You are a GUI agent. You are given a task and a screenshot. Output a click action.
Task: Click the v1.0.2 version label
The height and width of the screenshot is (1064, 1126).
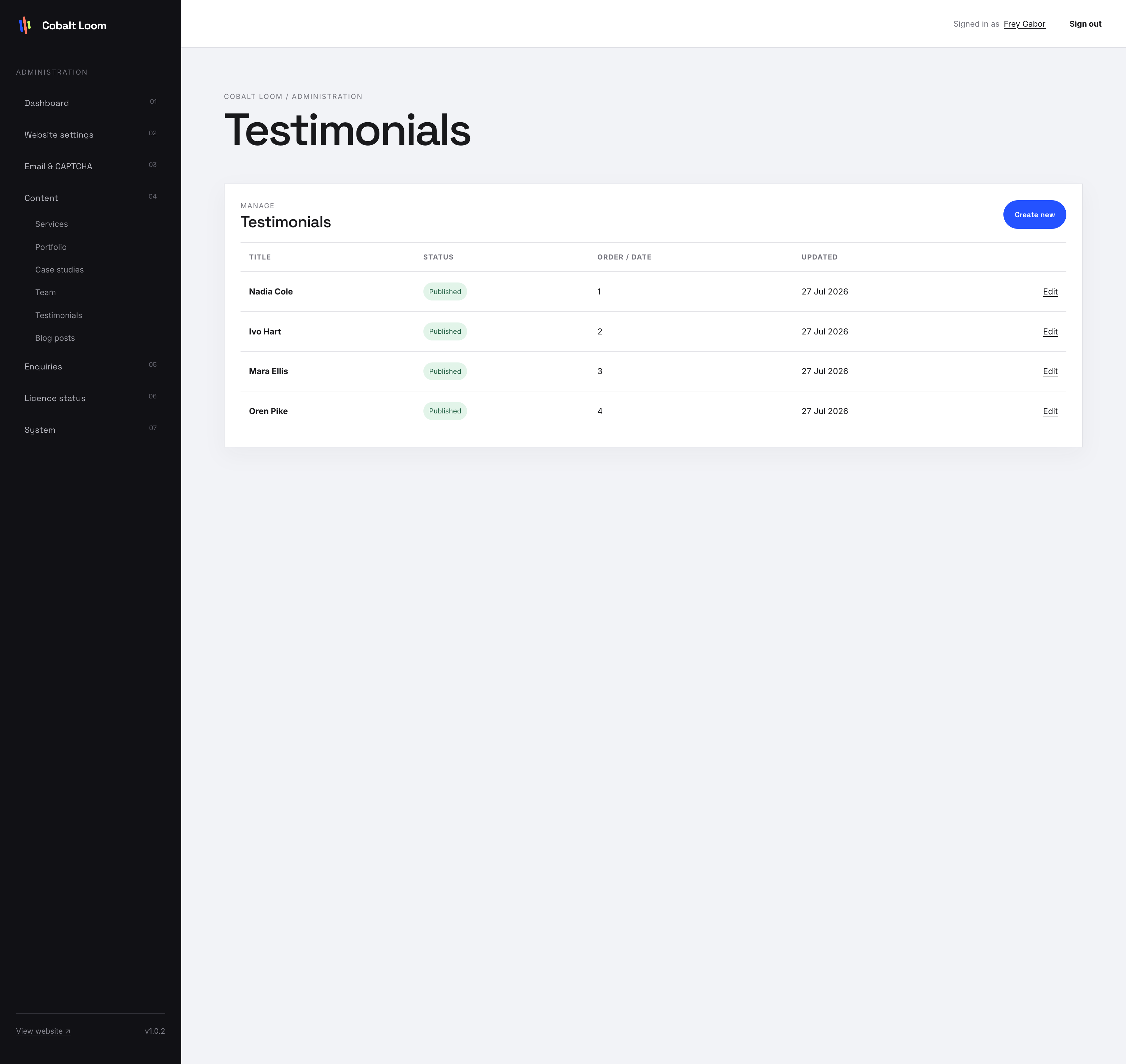point(155,1031)
